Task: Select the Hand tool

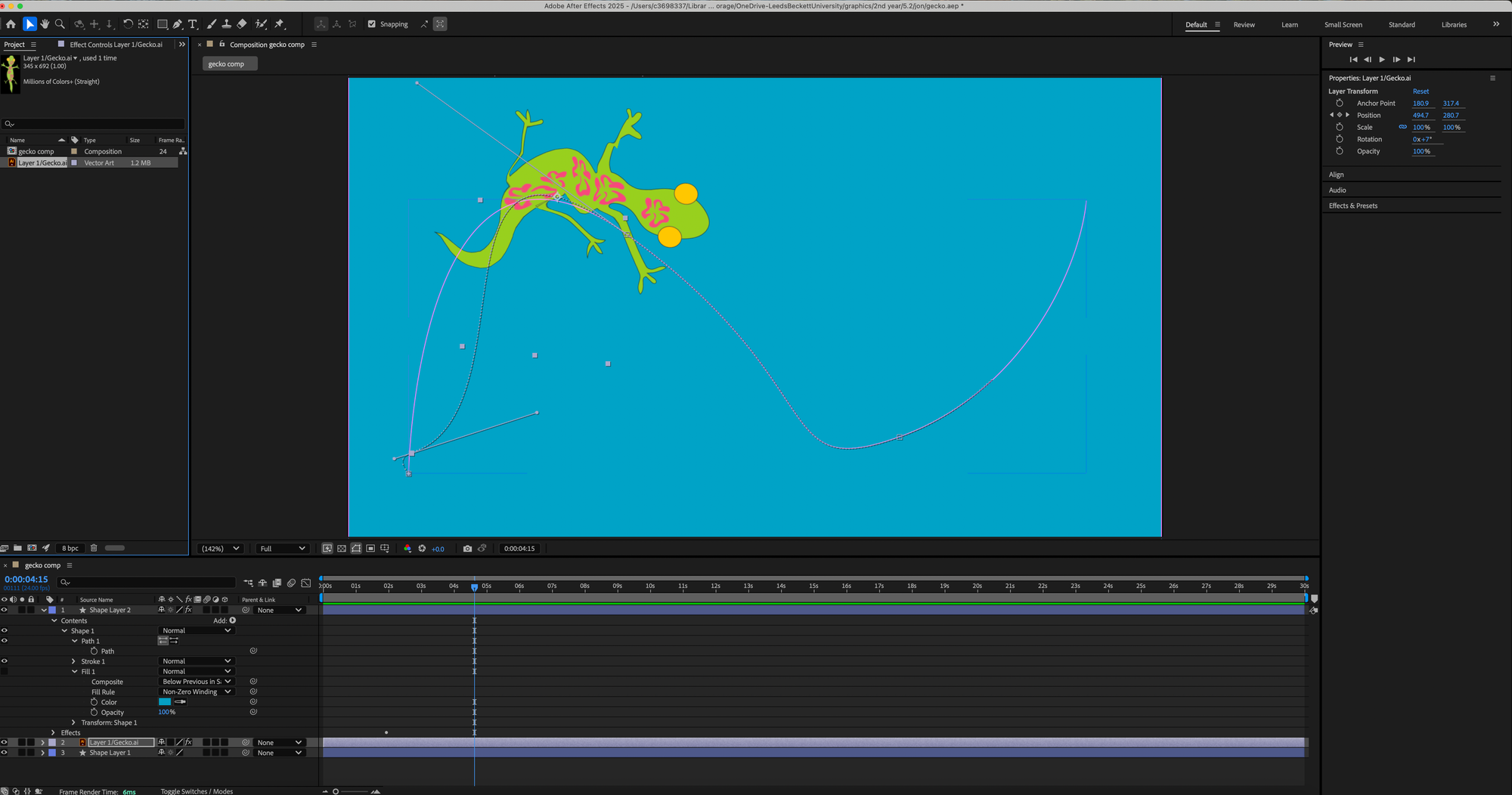Action: point(45,24)
